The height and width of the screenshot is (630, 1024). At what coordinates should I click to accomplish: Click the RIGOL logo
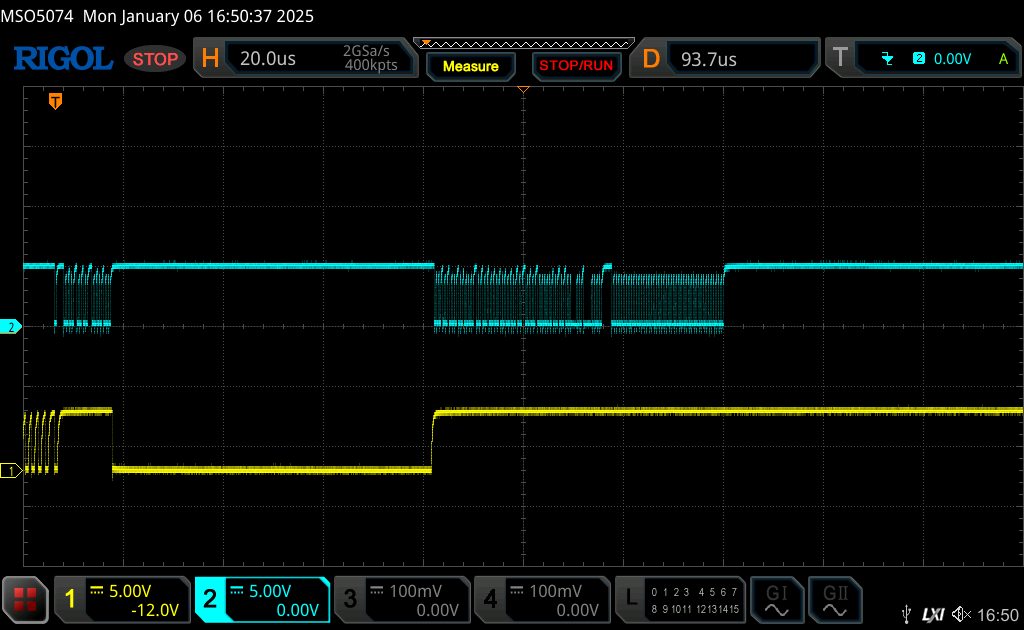click(x=63, y=59)
